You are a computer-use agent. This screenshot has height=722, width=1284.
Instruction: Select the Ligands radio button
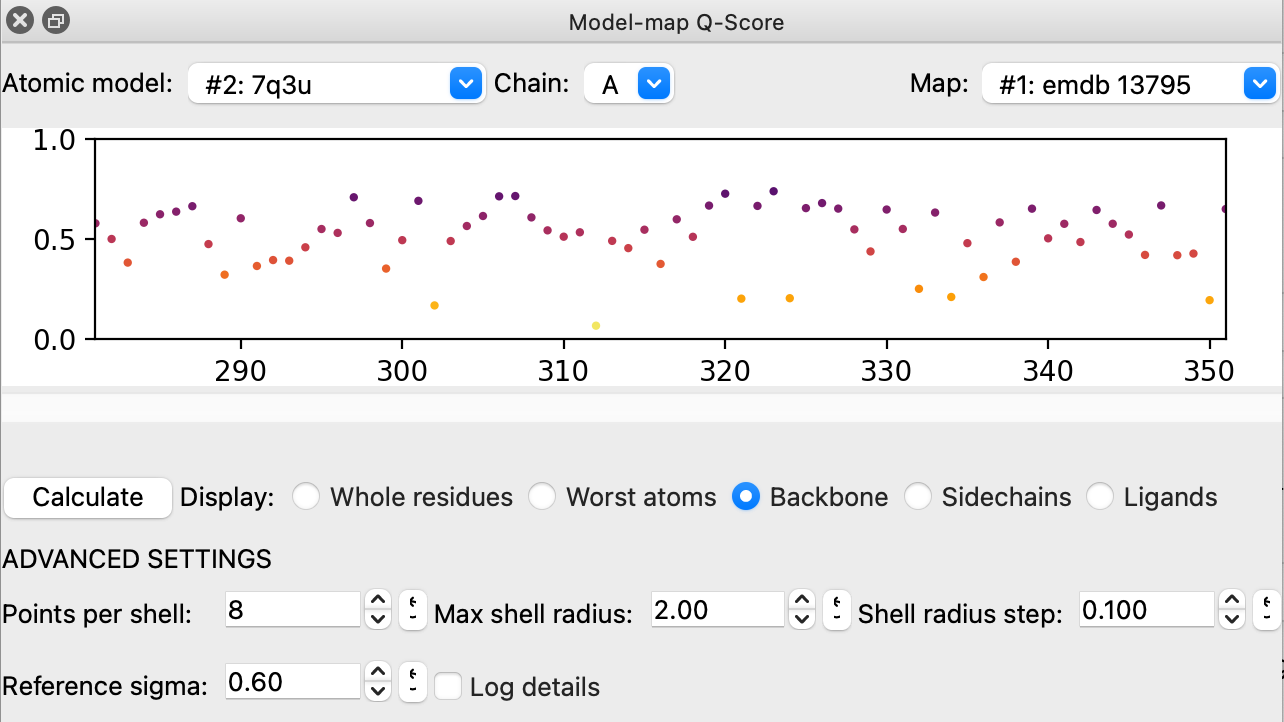pos(1100,497)
